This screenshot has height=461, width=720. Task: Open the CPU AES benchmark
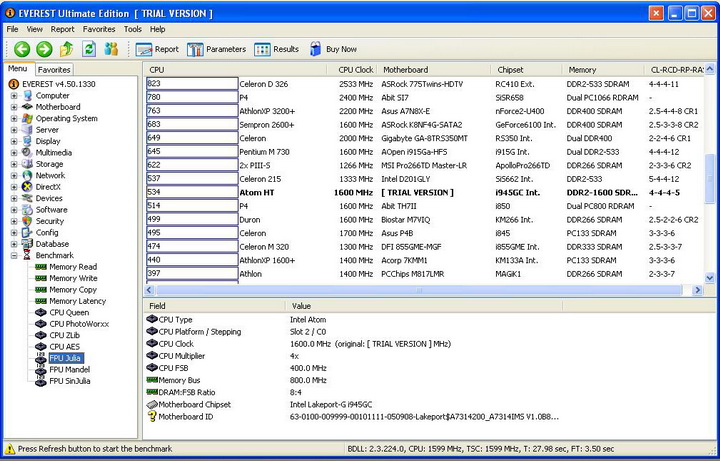coord(65,347)
